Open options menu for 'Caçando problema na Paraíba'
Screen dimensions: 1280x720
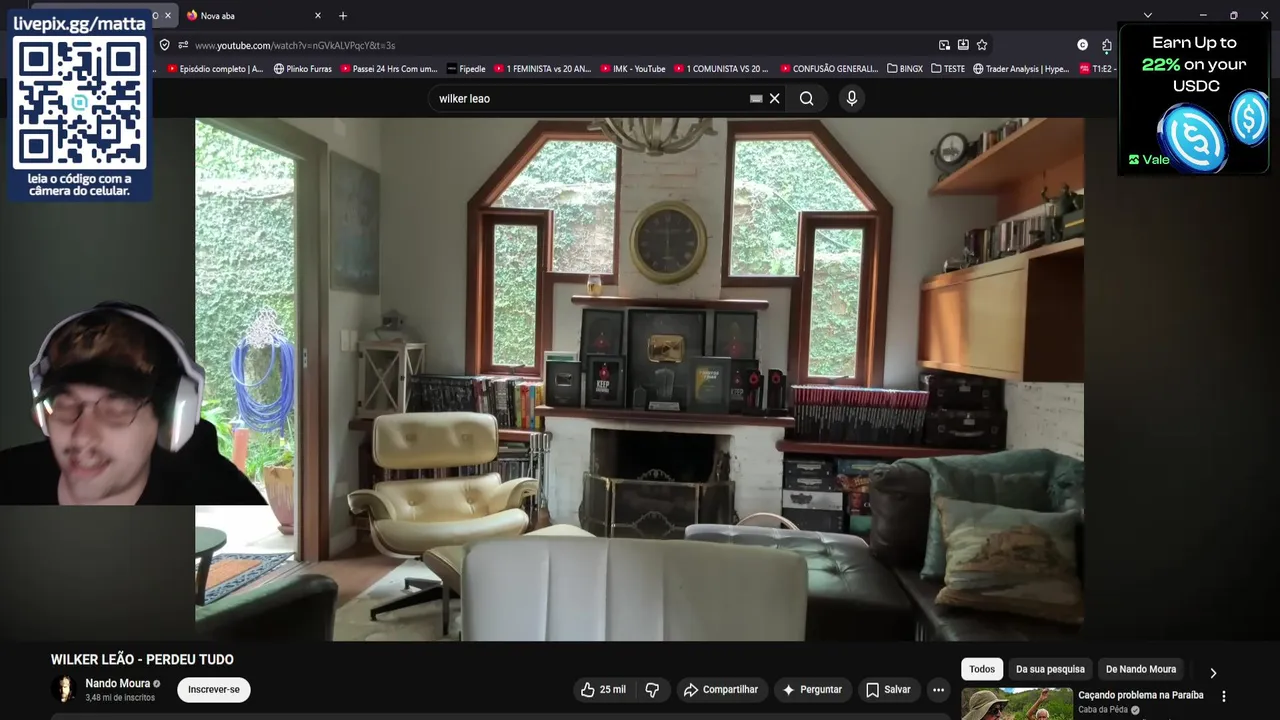click(x=1223, y=696)
